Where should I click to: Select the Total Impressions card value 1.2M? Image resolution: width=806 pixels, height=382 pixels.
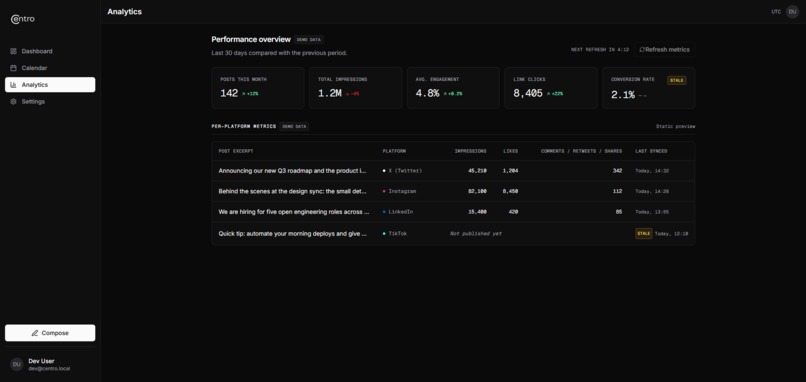(329, 94)
